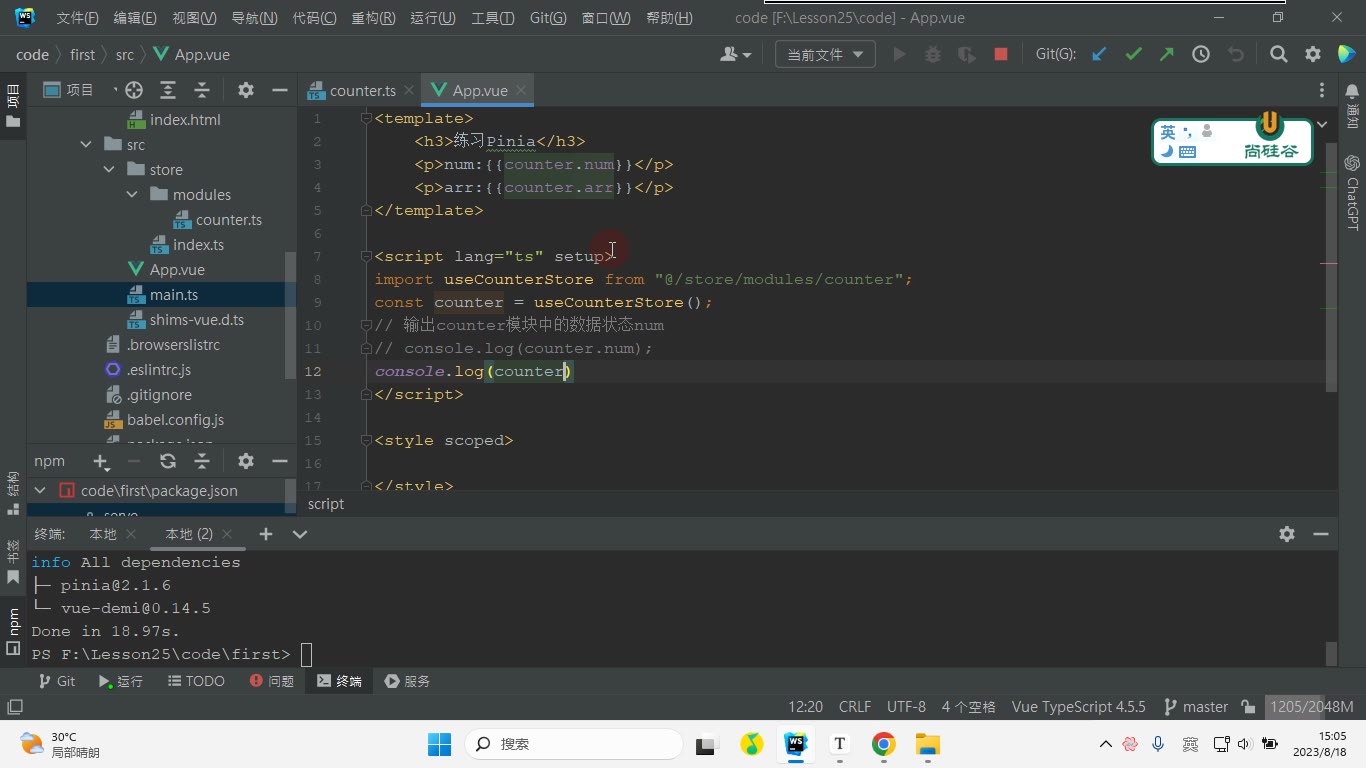
Task: Click the locate file target icon in project panel
Action: pyautogui.click(x=134, y=90)
